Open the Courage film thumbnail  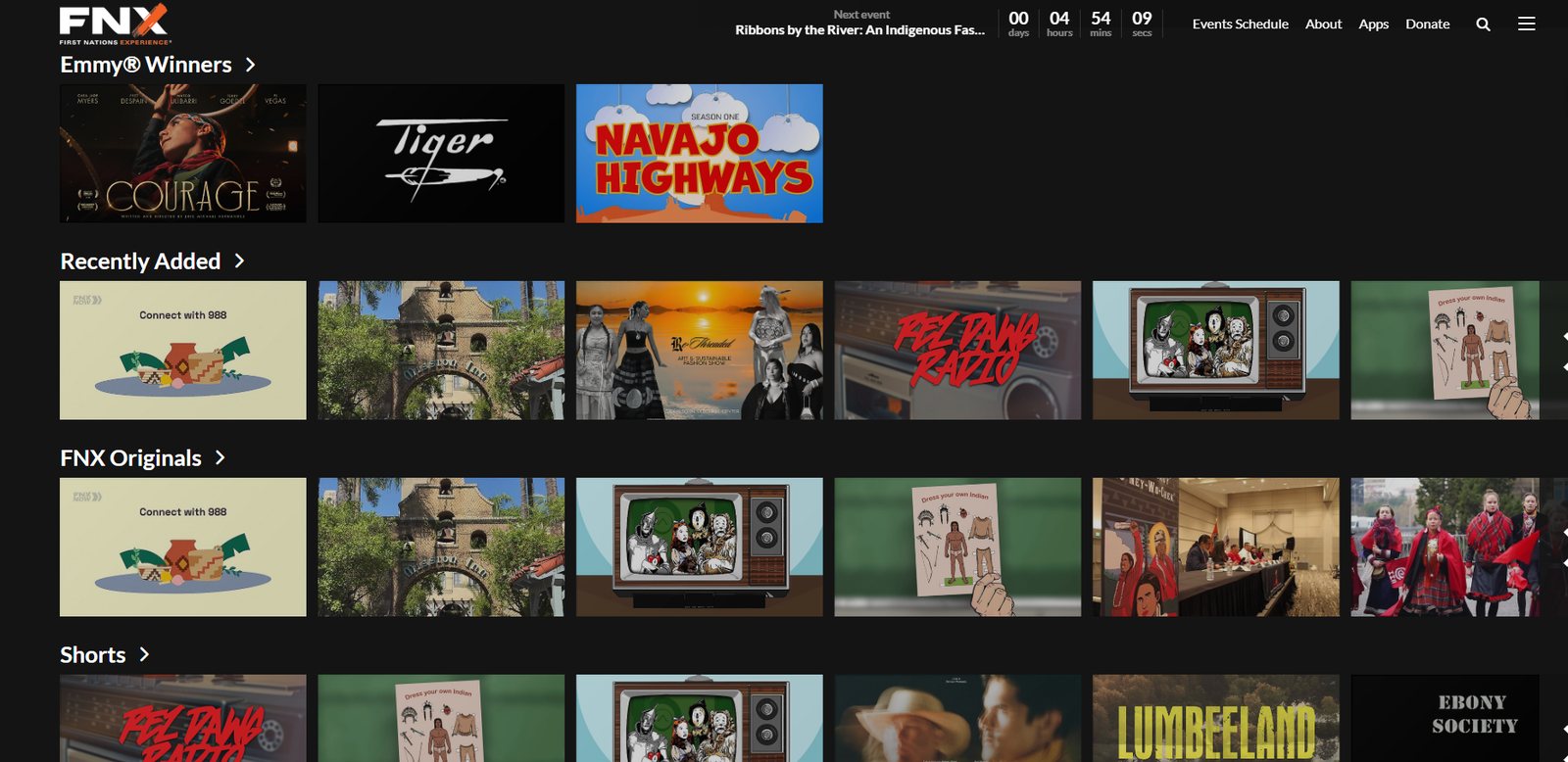183,154
